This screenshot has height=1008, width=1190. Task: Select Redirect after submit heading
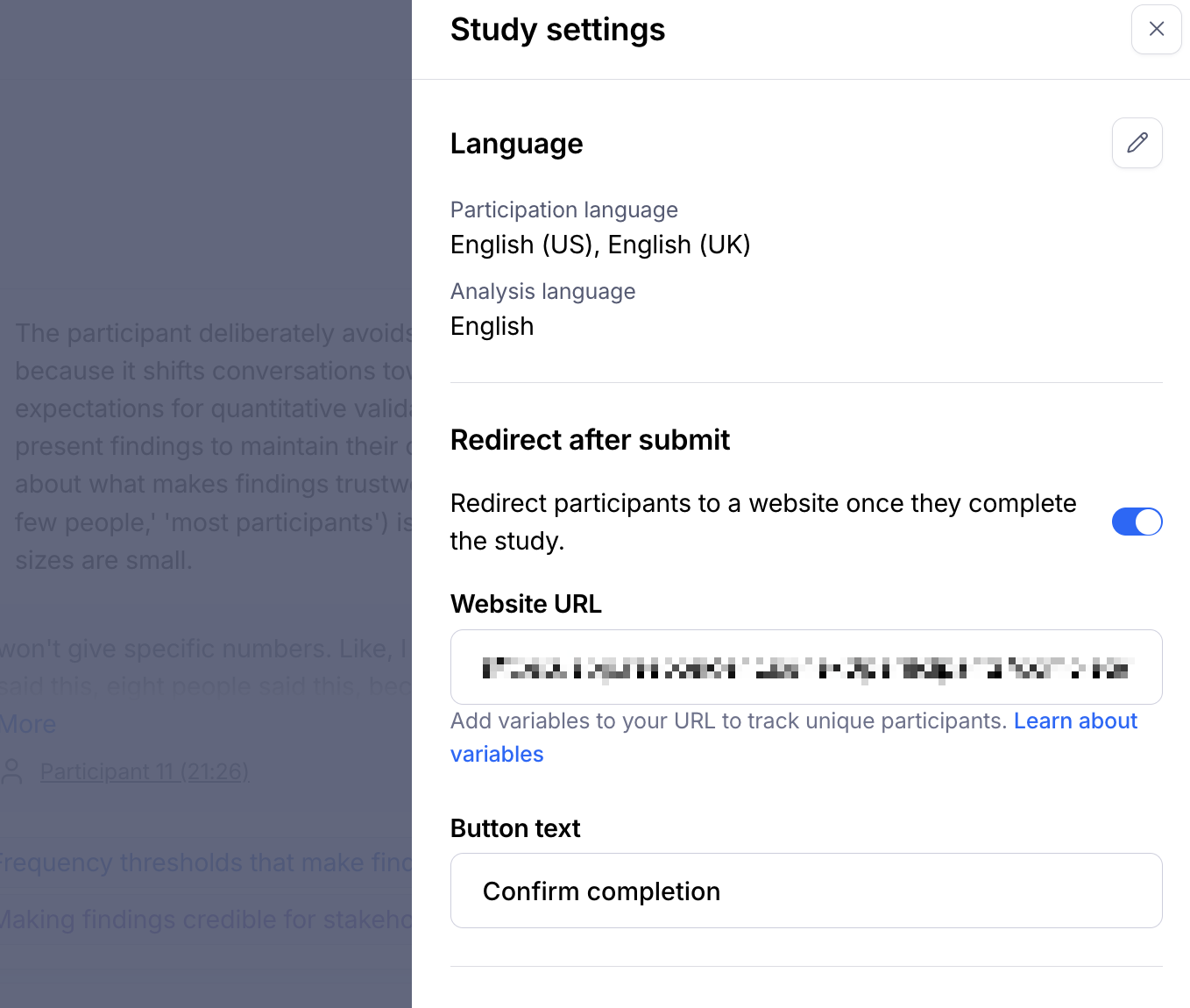[590, 439]
